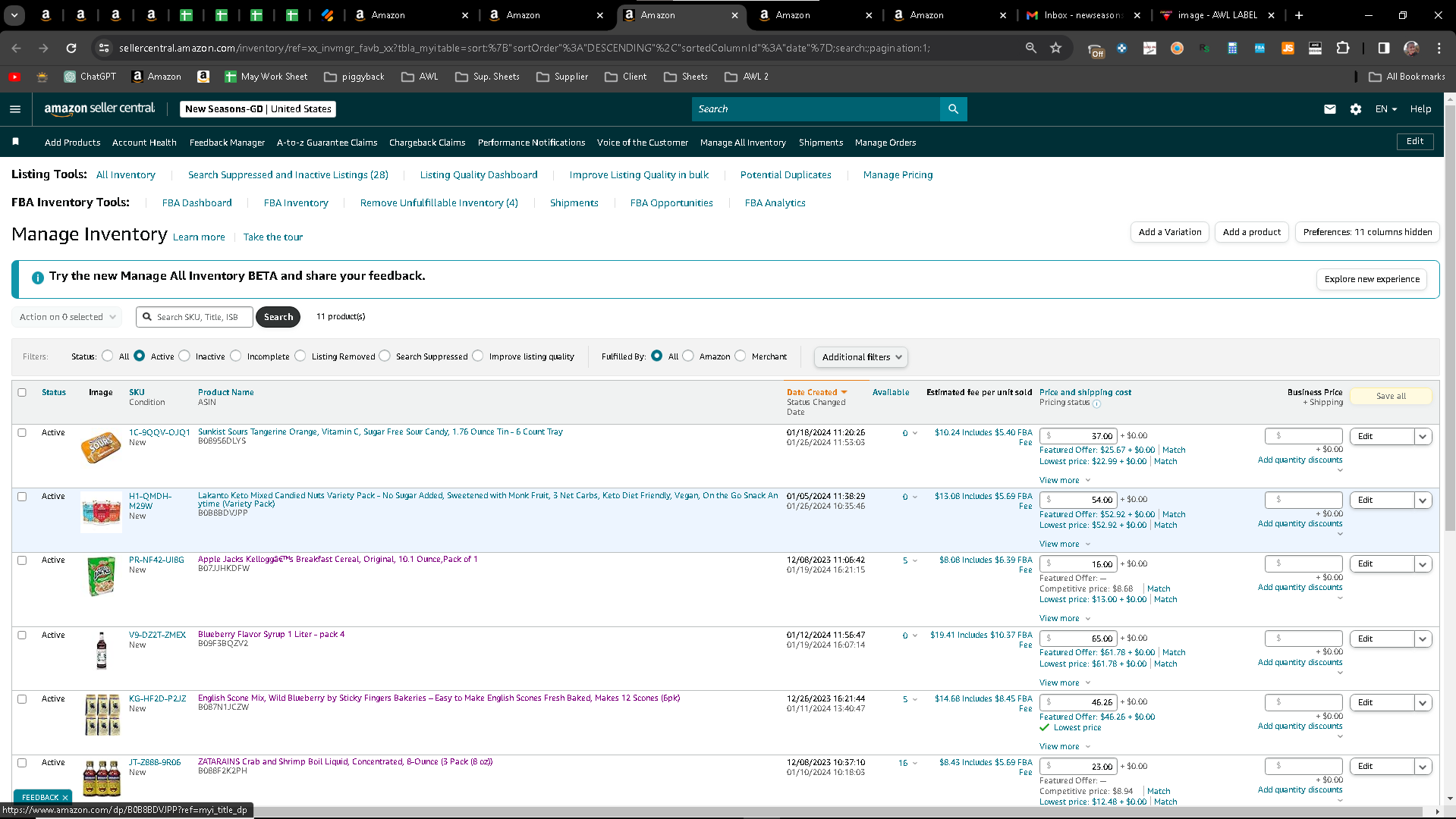Open the Supplier bookmarks folder

click(x=562, y=77)
